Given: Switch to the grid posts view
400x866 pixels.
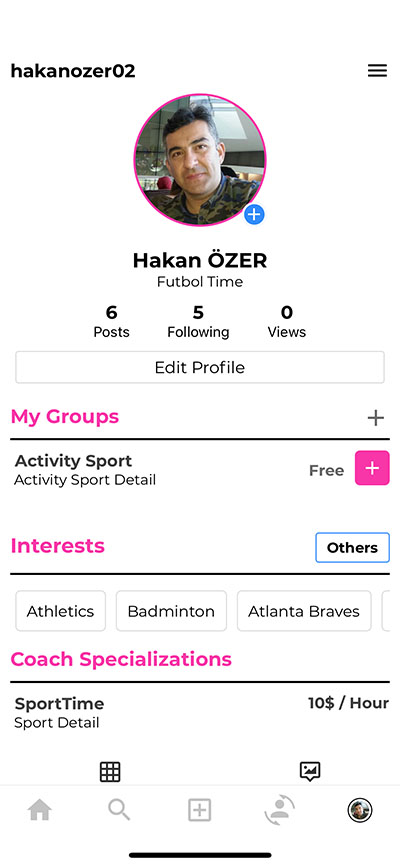Looking at the screenshot, I should pos(110,772).
